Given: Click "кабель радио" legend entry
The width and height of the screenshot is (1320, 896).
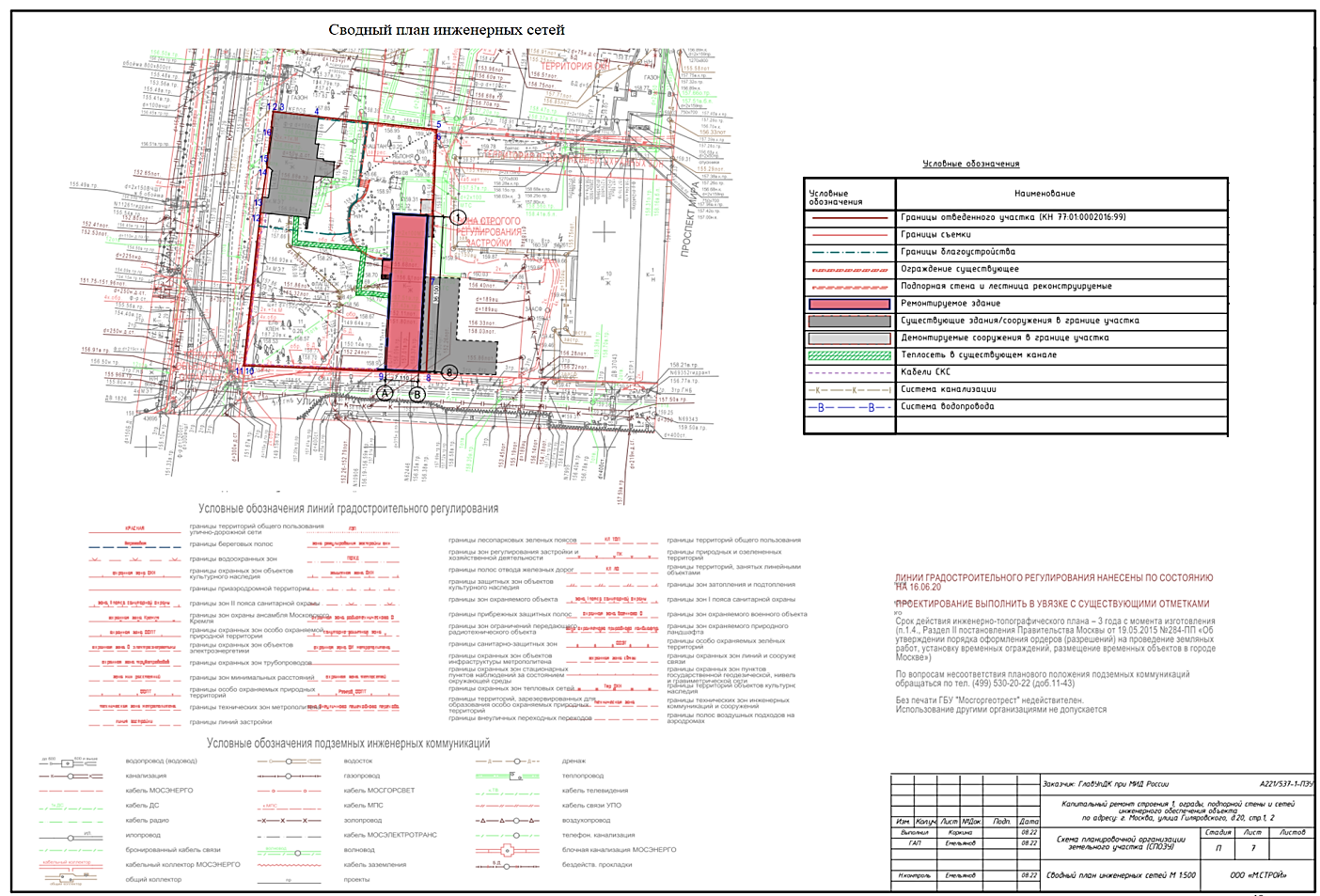Looking at the screenshot, I should tap(147, 821).
